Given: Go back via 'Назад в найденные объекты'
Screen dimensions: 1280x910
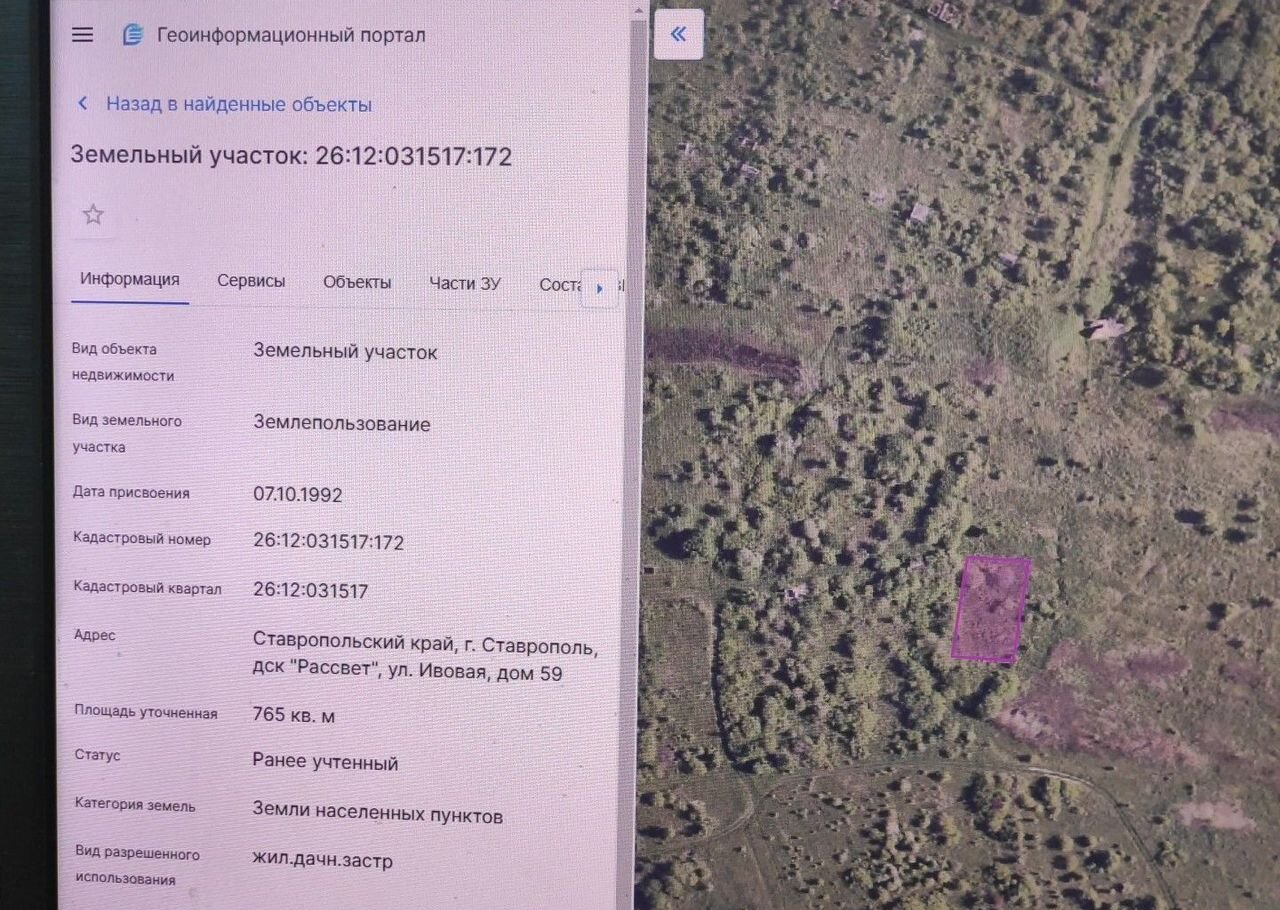Looking at the screenshot, I should pos(238,104).
